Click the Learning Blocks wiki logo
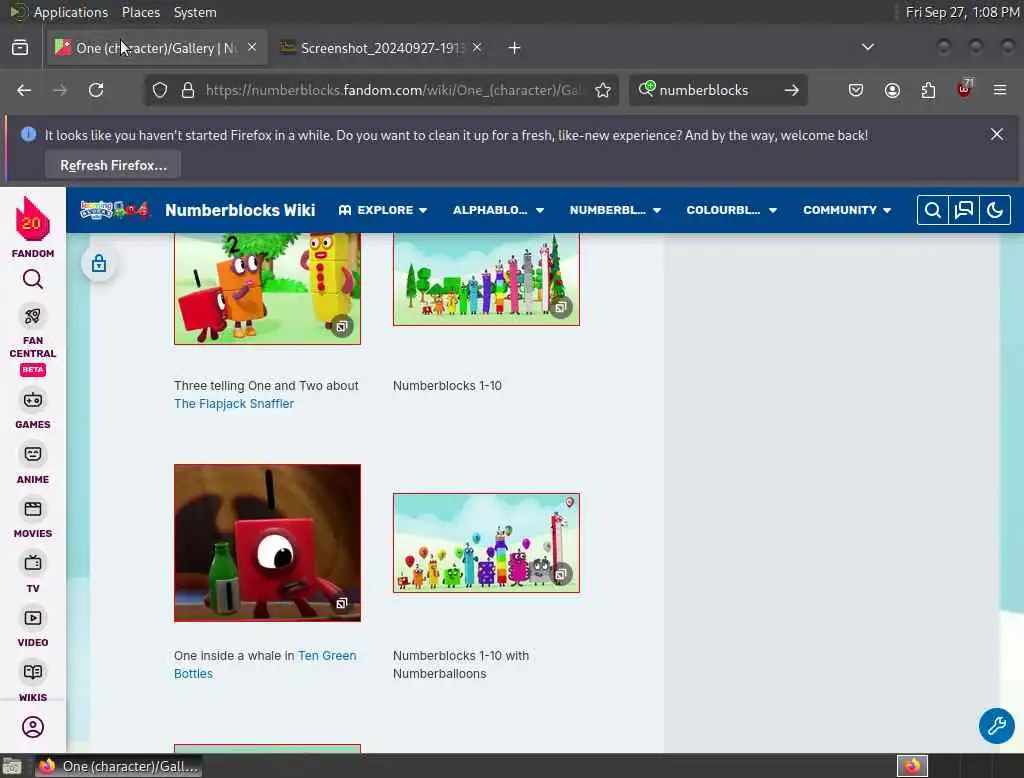The height and width of the screenshot is (778, 1024). click(115, 210)
